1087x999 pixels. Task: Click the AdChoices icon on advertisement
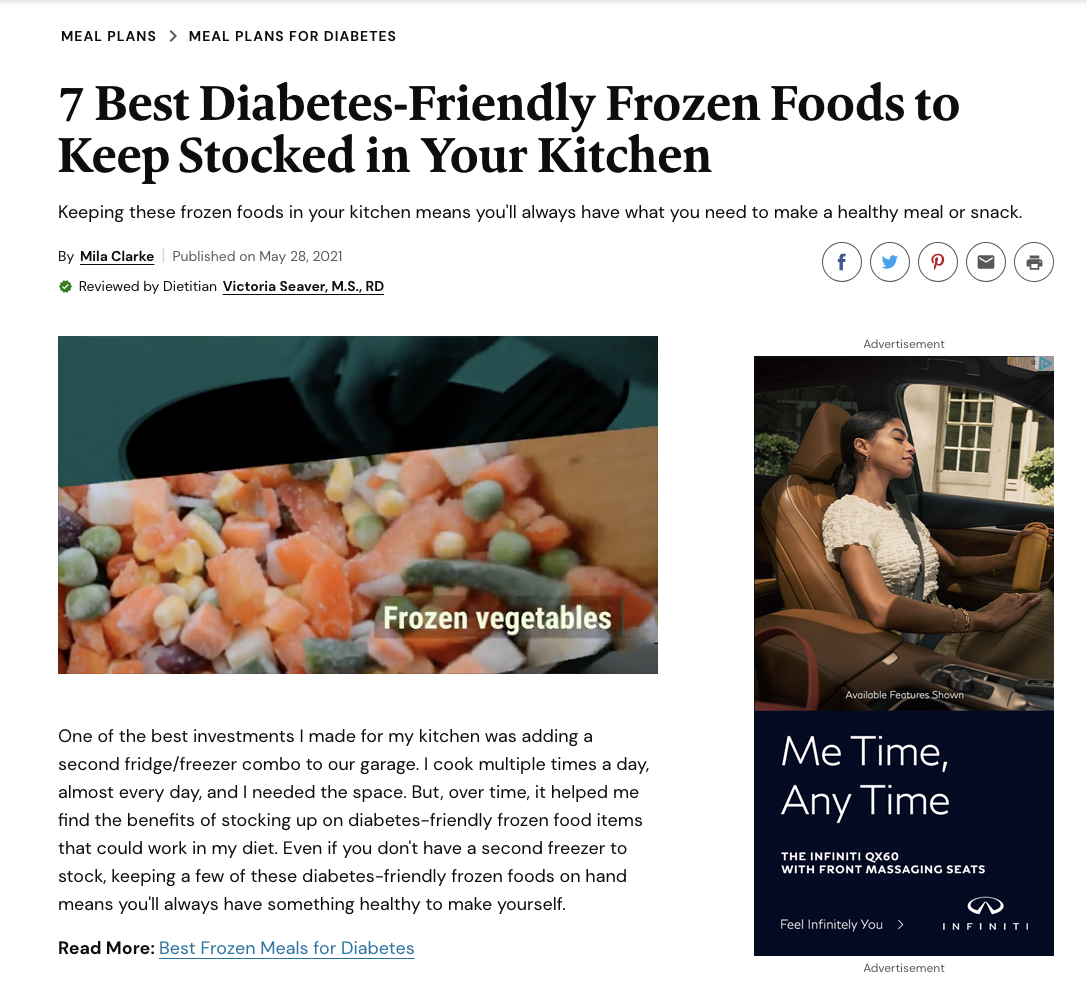click(1045, 363)
